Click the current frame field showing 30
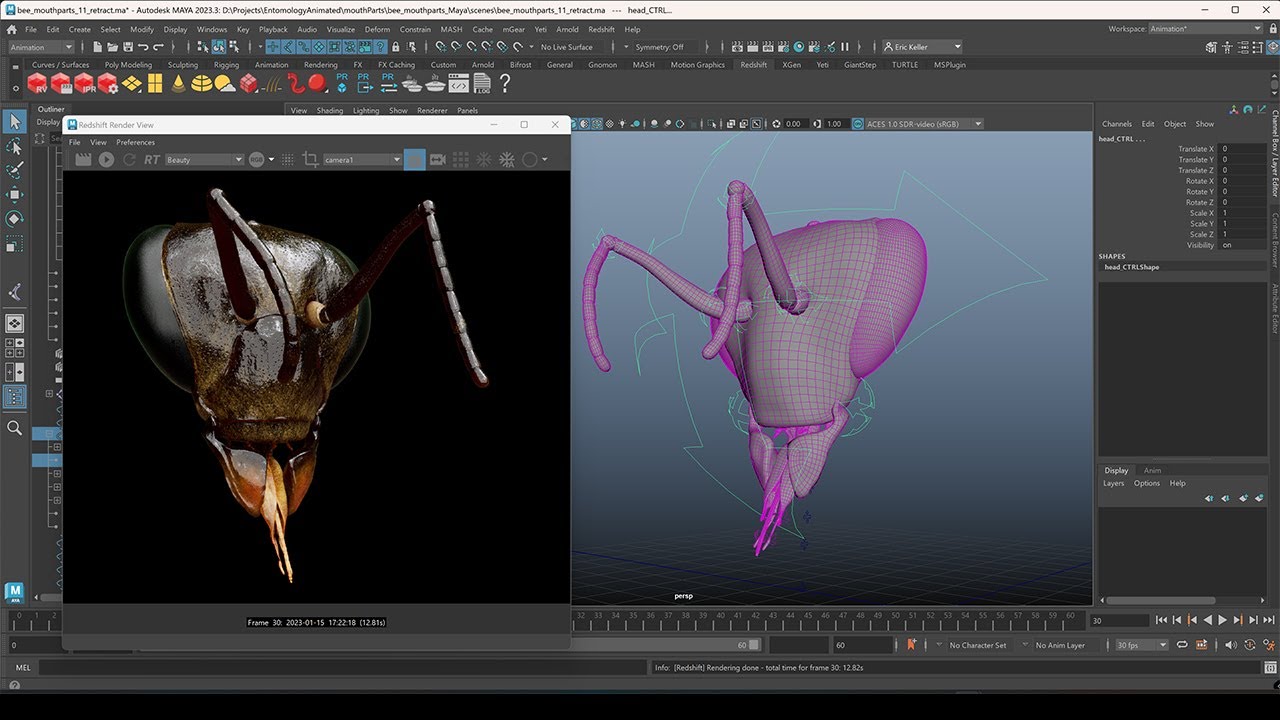Image resolution: width=1280 pixels, height=720 pixels. 1119,620
